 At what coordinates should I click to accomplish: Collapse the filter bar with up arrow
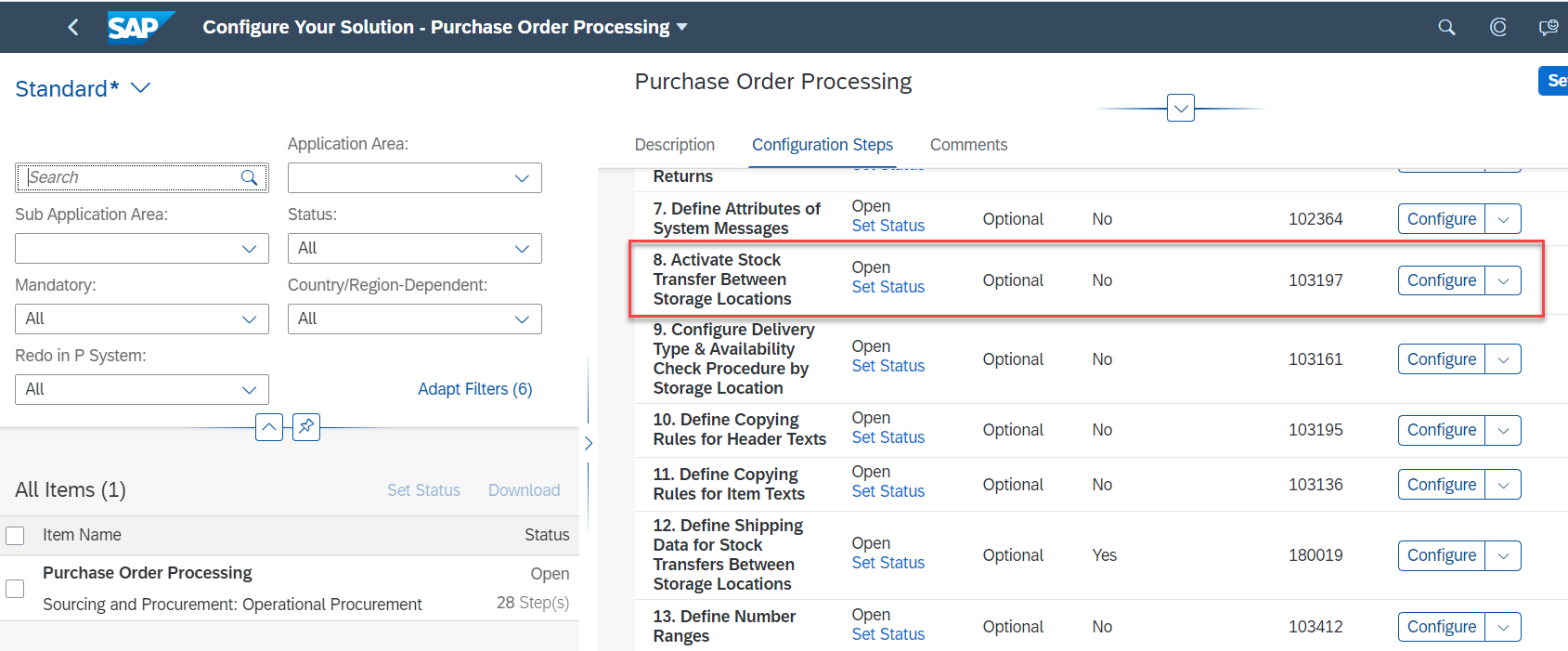coord(268,427)
